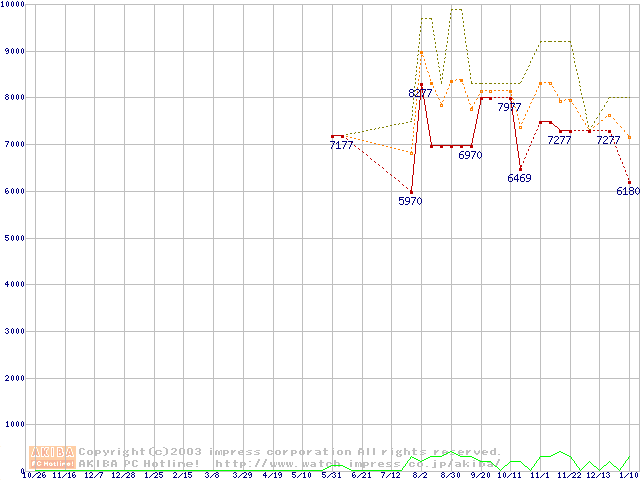Click the 6469 data point label
Image resolution: width=640 pixels, height=480 pixels.
coord(519,178)
